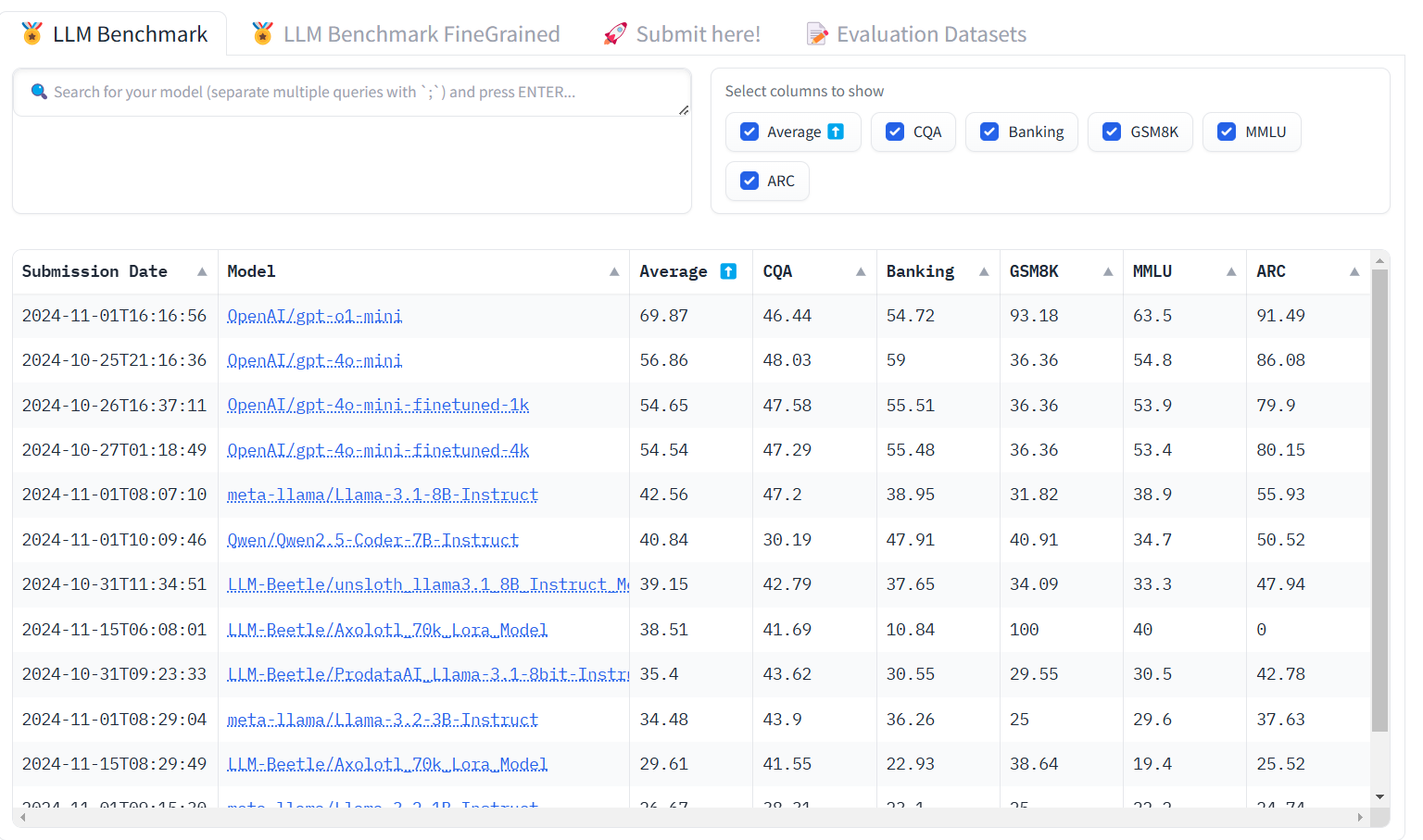Click the Average column header text
The image size is (1423, 840).
coord(674,271)
